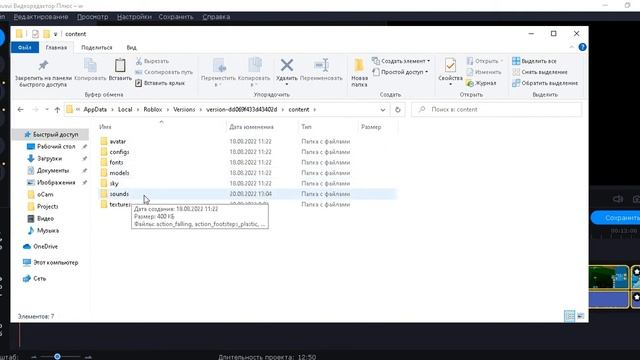640x360 pixels.
Task: Go back with the left arrow
Action: click(x=20, y=109)
